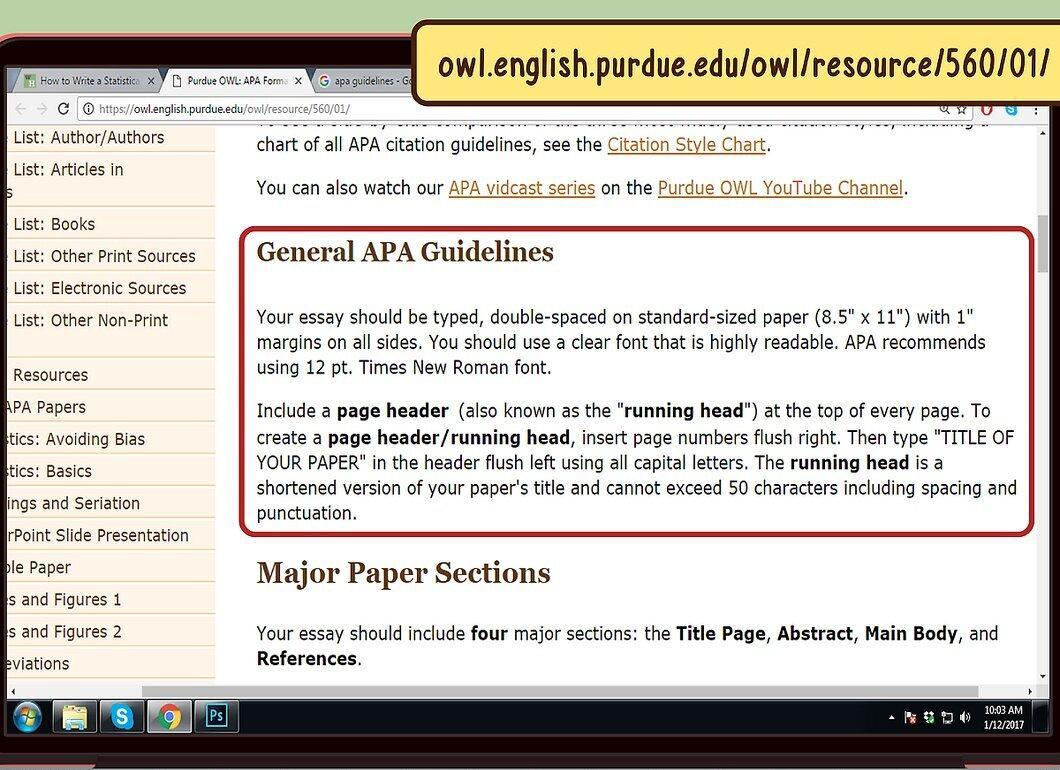Click the vertical scrollbar thumb

[1043, 243]
